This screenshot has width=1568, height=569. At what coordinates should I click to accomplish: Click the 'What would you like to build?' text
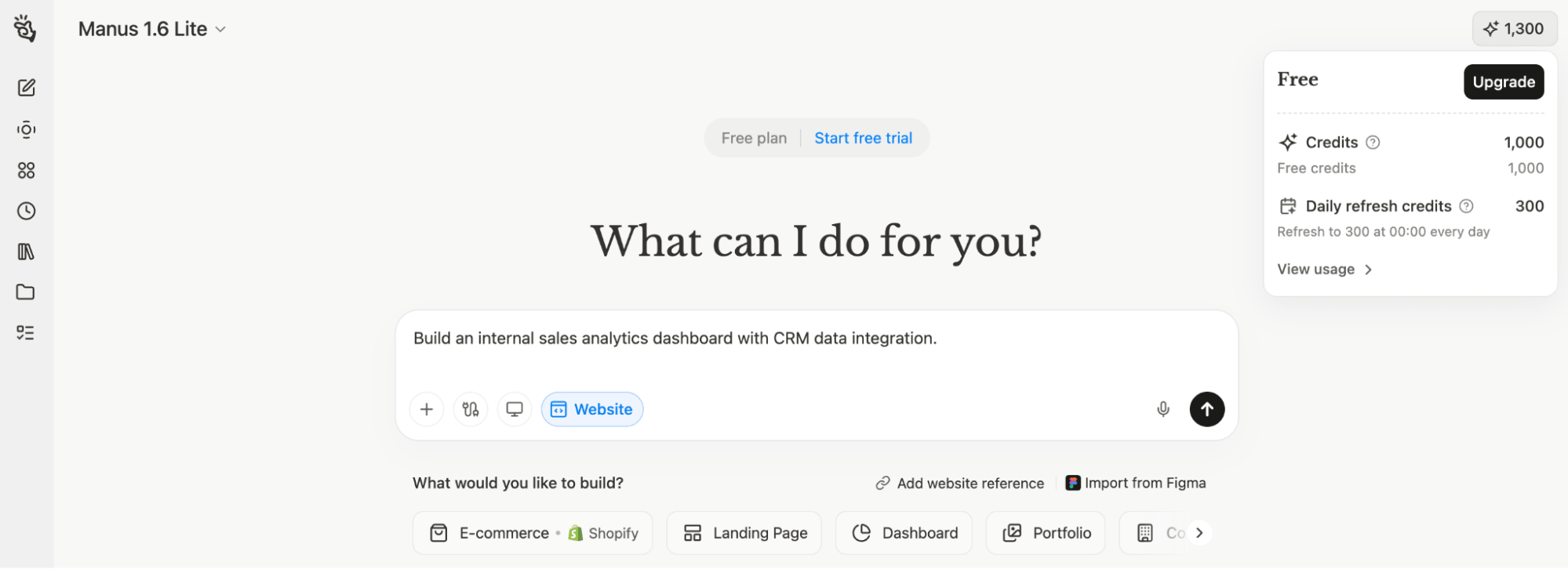pos(518,483)
